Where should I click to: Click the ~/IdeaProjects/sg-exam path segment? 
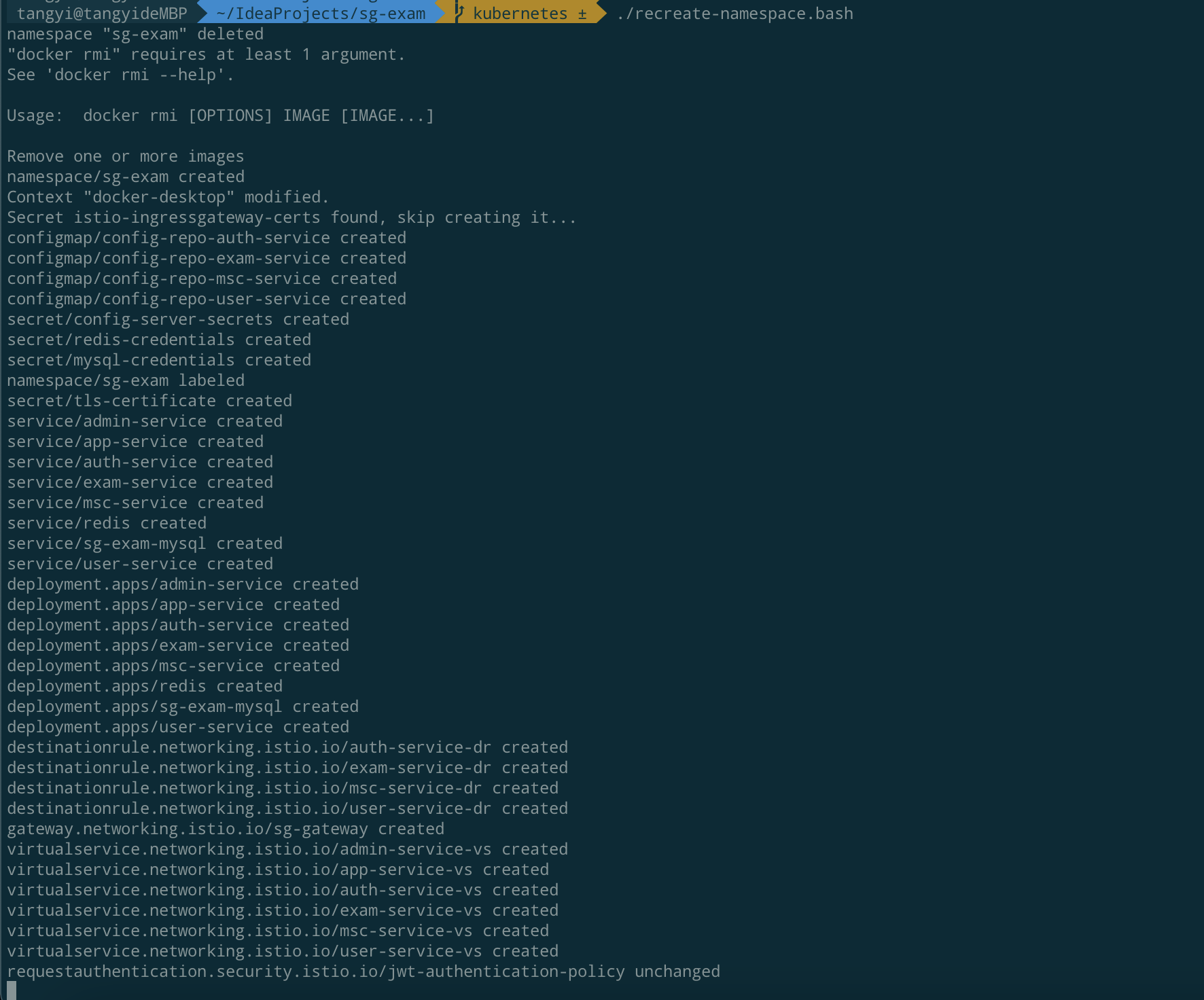tap(321, 14)
